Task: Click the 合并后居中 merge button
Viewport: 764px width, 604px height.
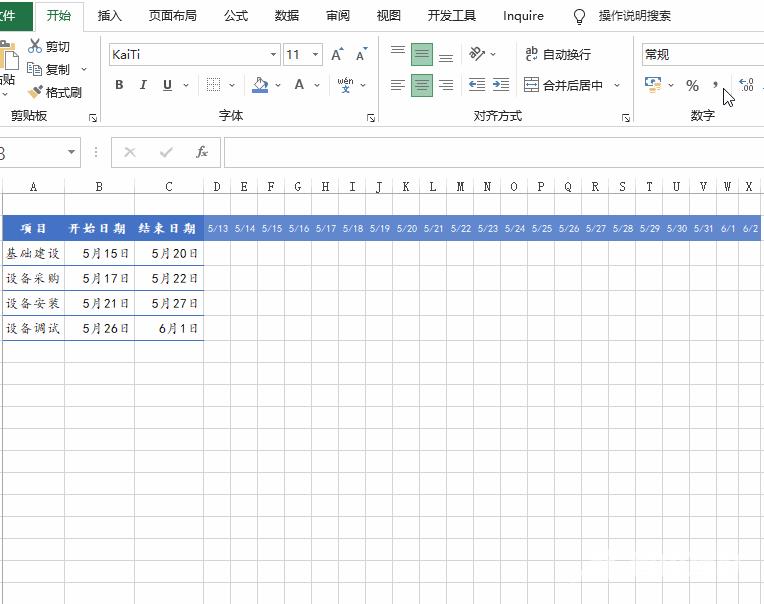Action: [564, 86]
